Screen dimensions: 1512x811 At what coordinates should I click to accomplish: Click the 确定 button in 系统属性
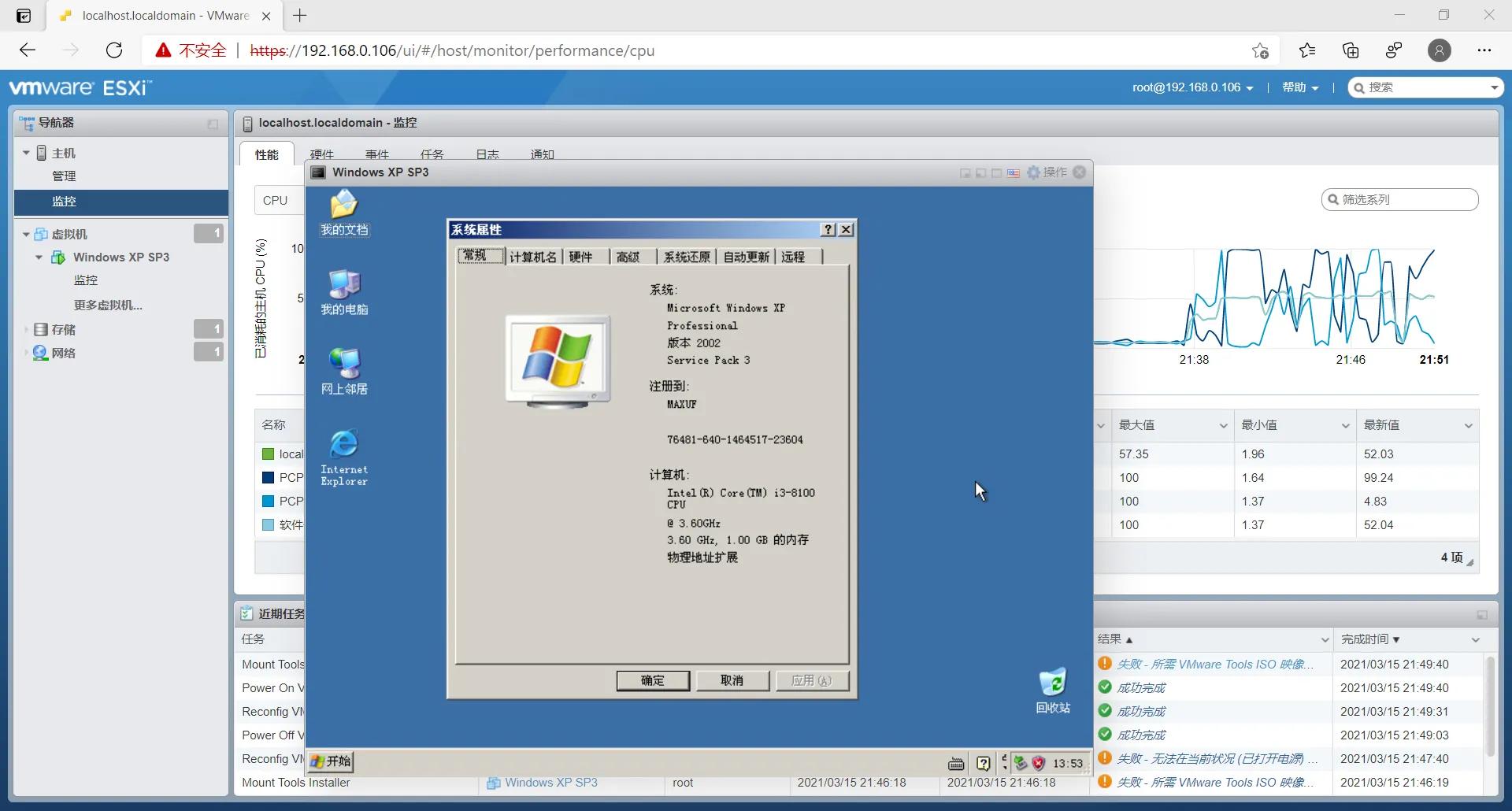tap(653, 680)
